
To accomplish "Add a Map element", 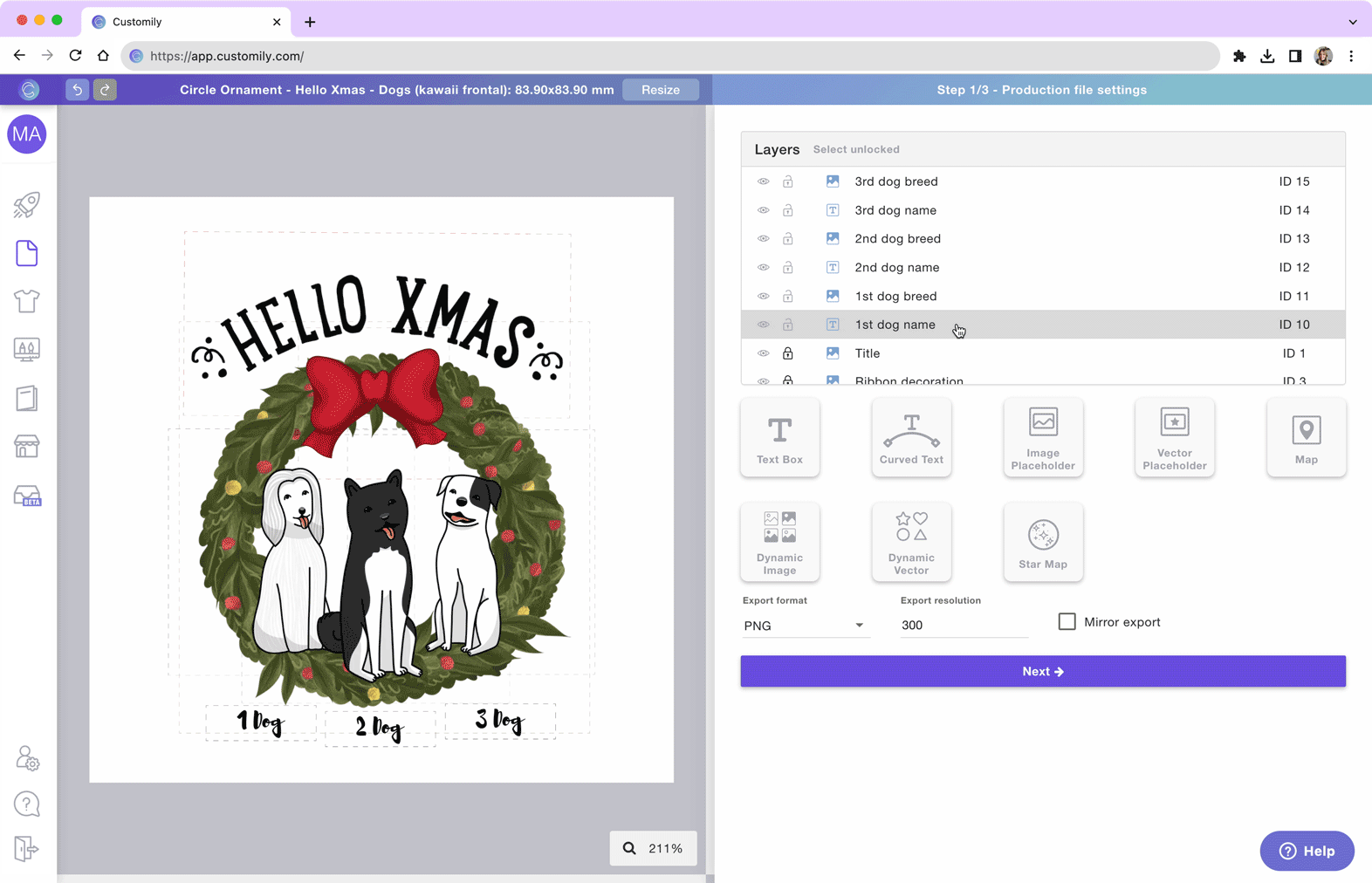I will (x=1307, y=437).
